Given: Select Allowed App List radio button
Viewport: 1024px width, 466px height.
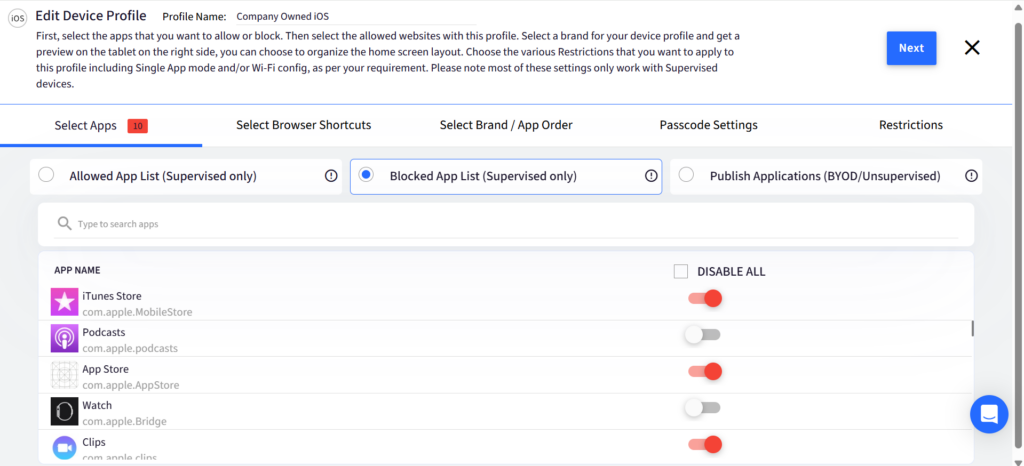Looking at the screenshot, I should 46,175.
